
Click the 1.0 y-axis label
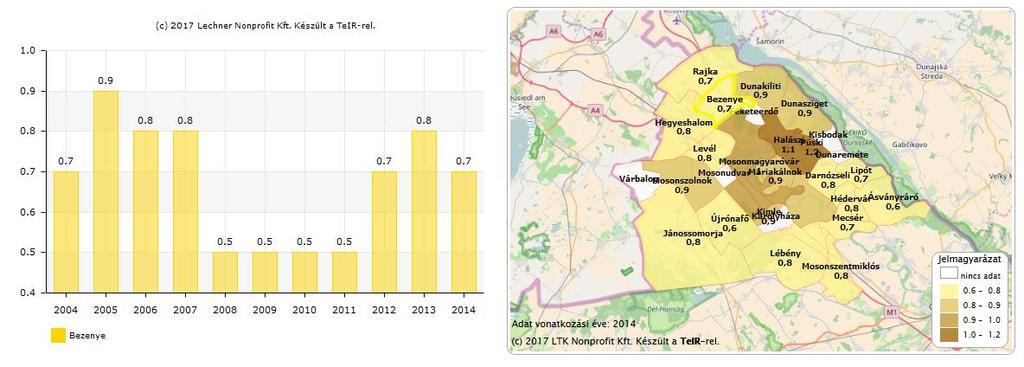(x=29, y=50)
